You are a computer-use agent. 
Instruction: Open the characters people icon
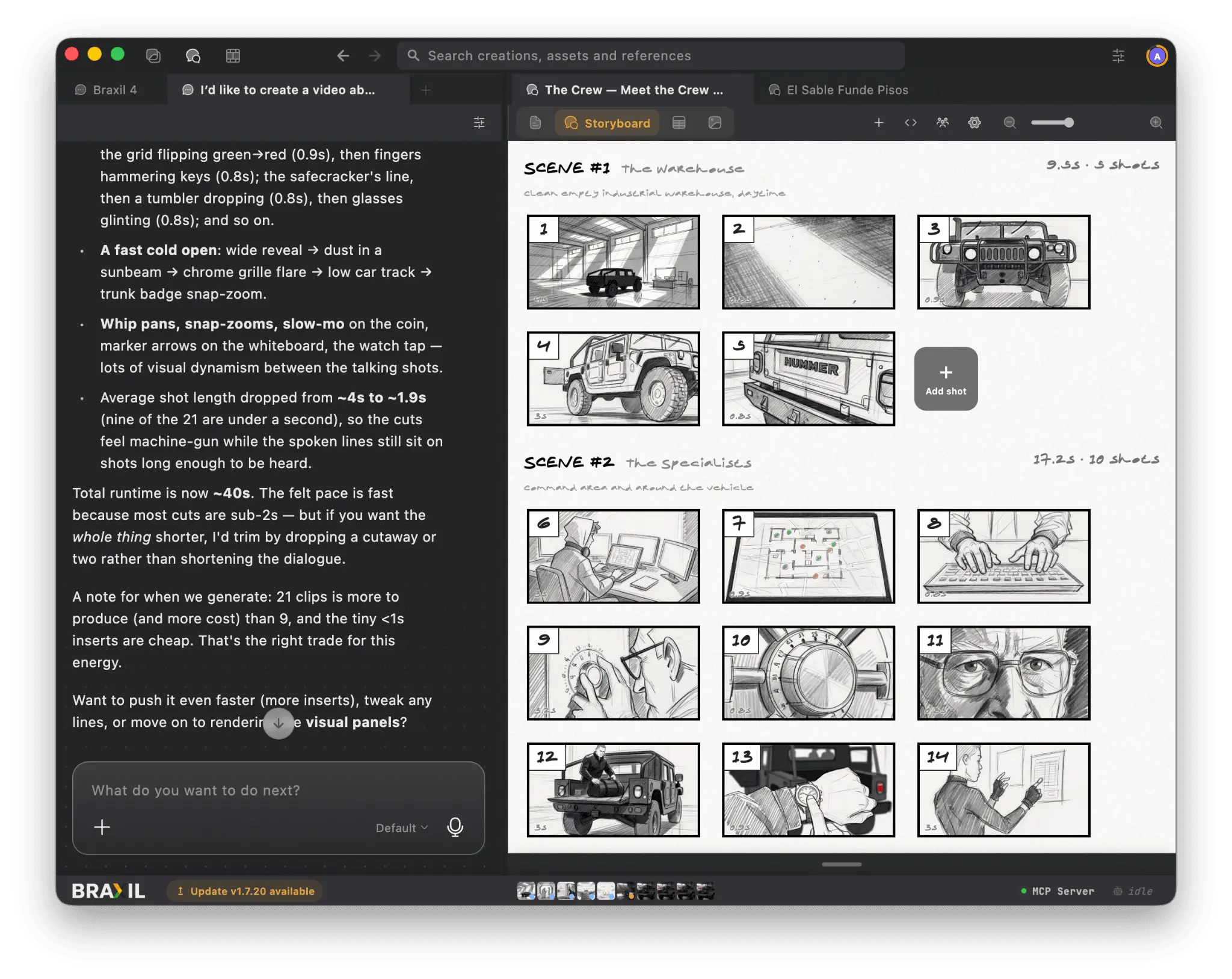pyautogui.click(x=943, y=123)
